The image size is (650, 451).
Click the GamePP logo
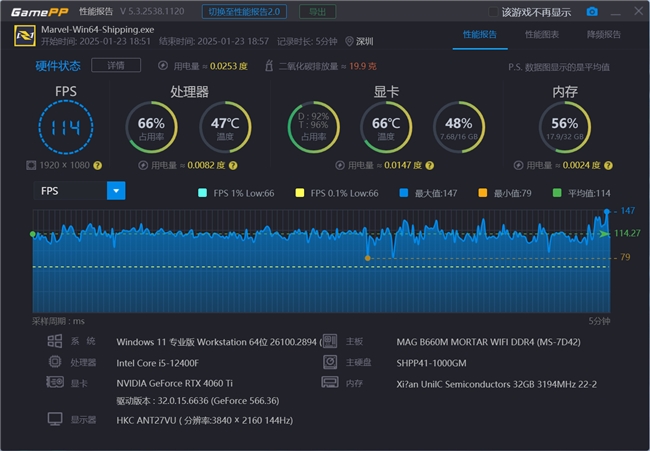click(x=39, y=12)
